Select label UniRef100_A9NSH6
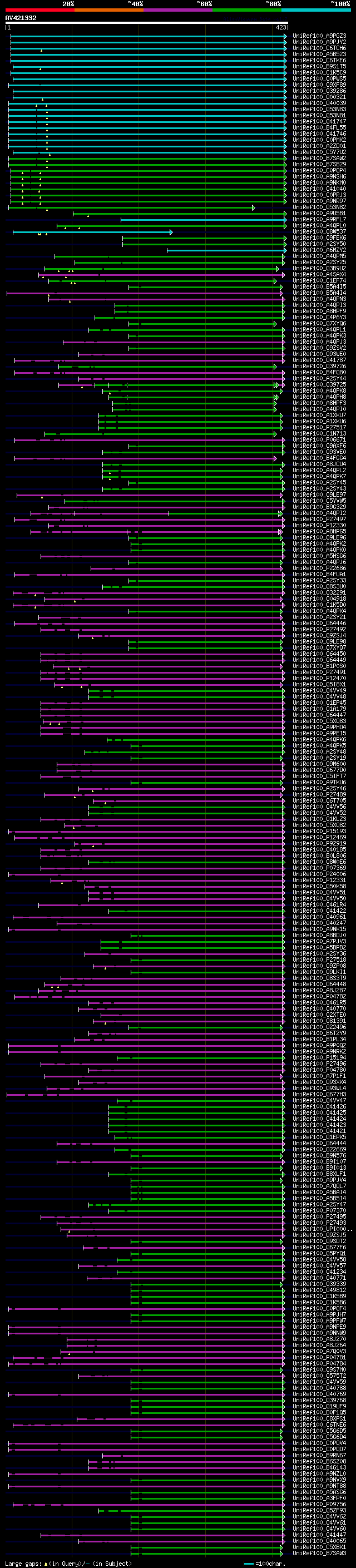 [x=319, y=176]
